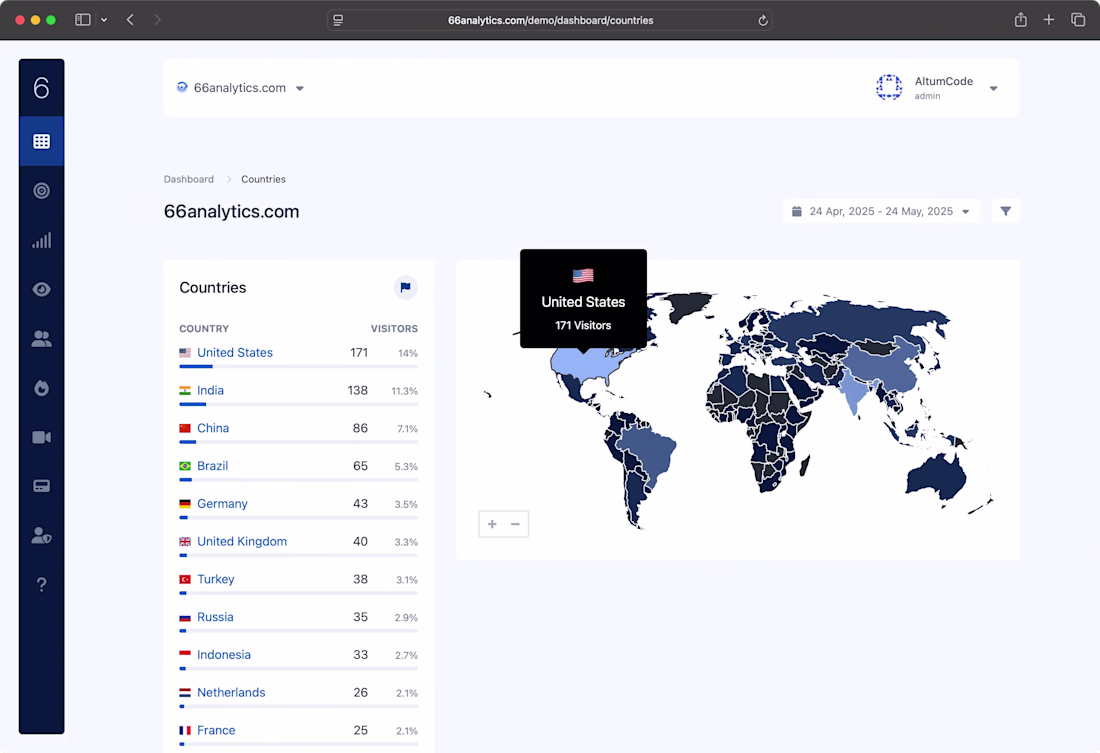Screen dimensions: 1100x753
Task: Open the Turkey country link
Action: click(215, 580)
